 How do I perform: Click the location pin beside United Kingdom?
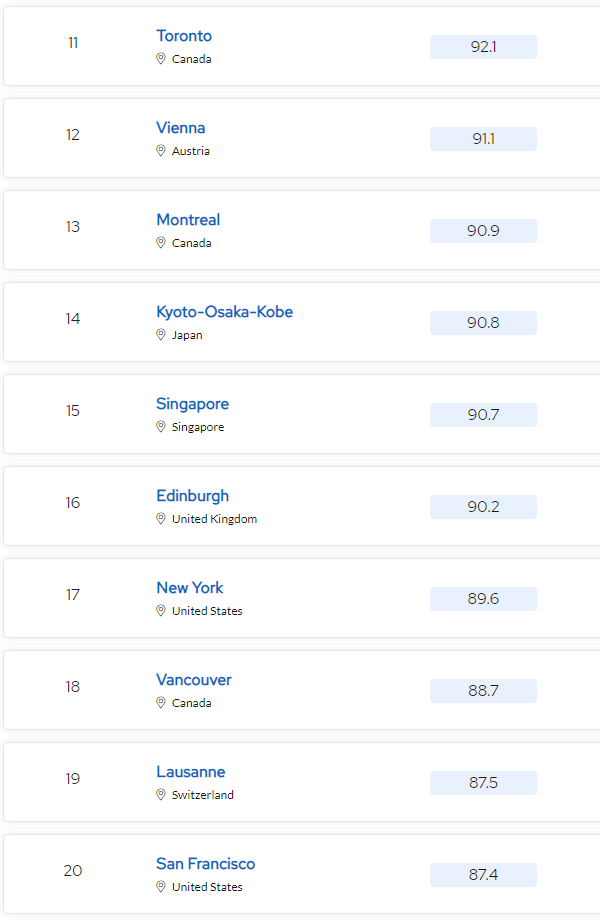pyautogui.click(x=161, y=519)
